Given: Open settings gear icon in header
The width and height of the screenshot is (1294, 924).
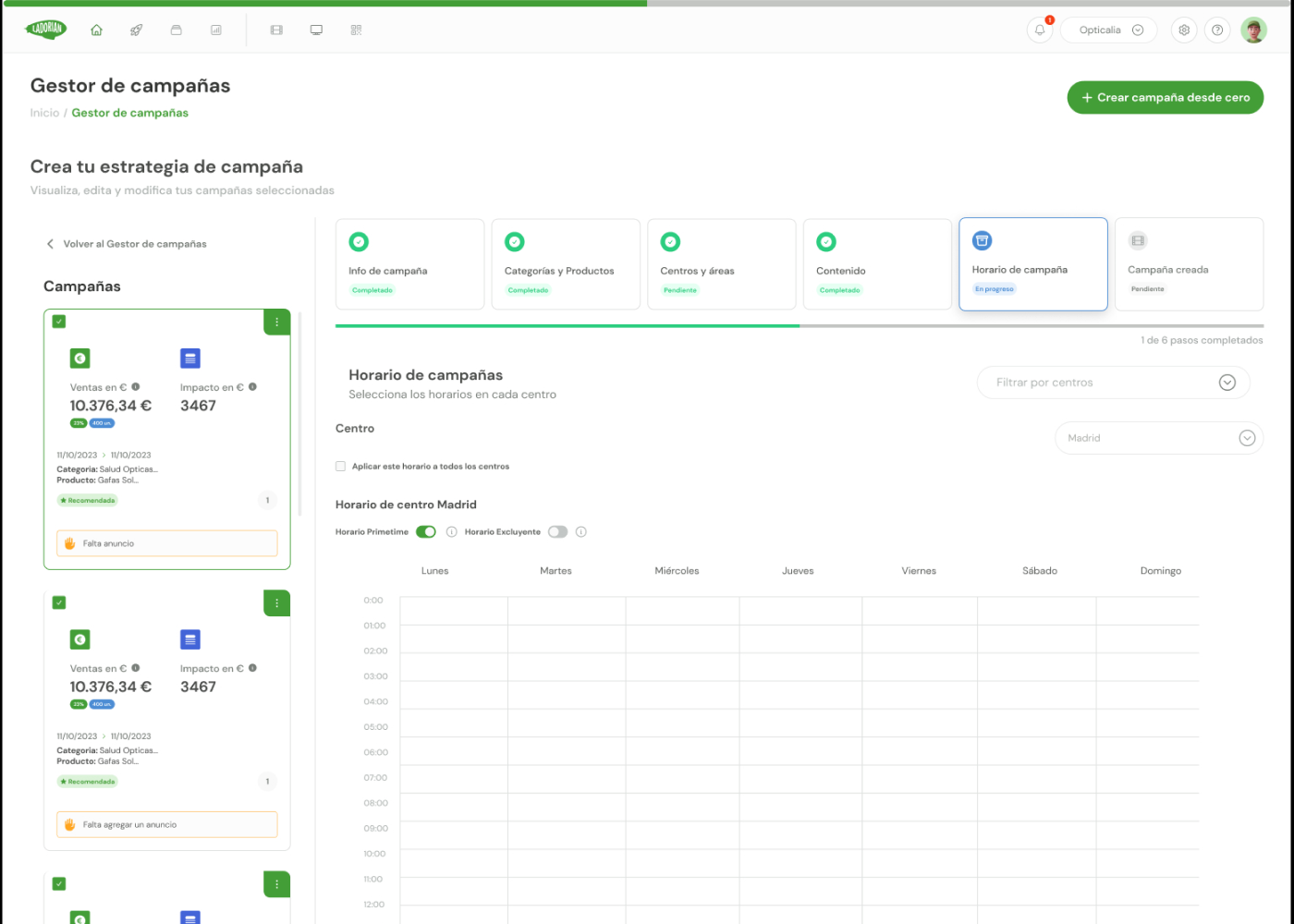Looking at the screenshot, I should click(x=1184, y=30).
